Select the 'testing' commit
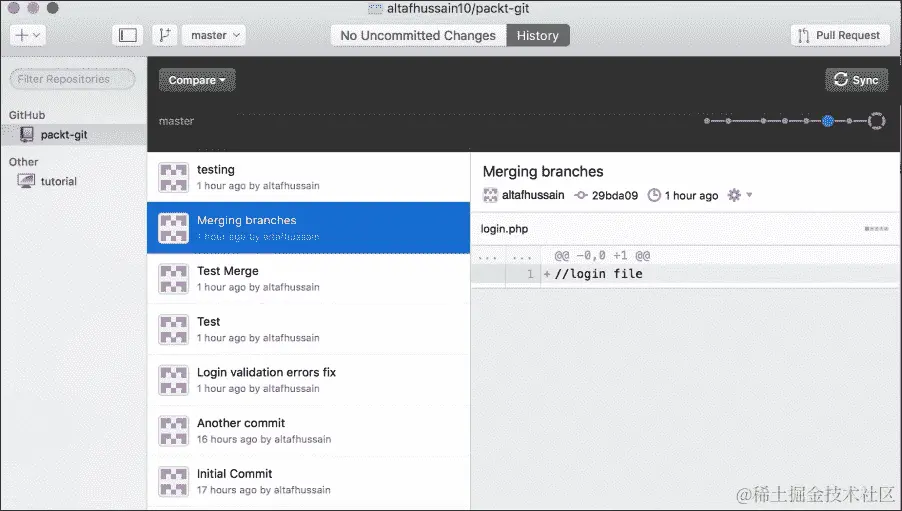Screen dimensions: 902x511 308,177
